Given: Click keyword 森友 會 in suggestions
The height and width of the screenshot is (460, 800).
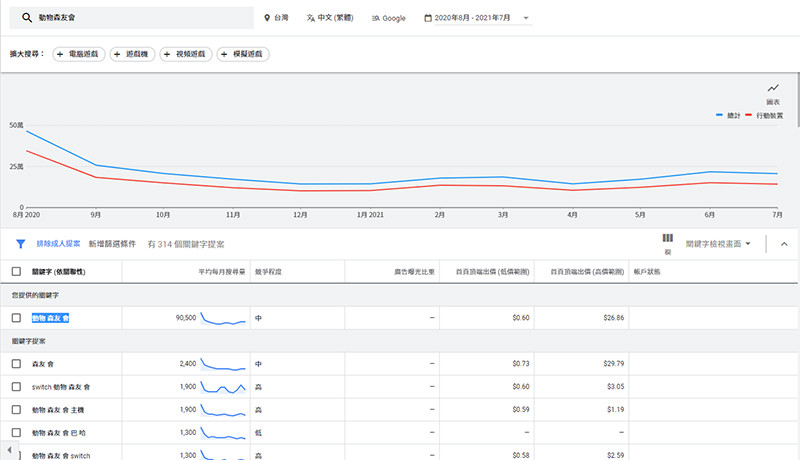Looking at the screenshot, I should coord(43,364).
